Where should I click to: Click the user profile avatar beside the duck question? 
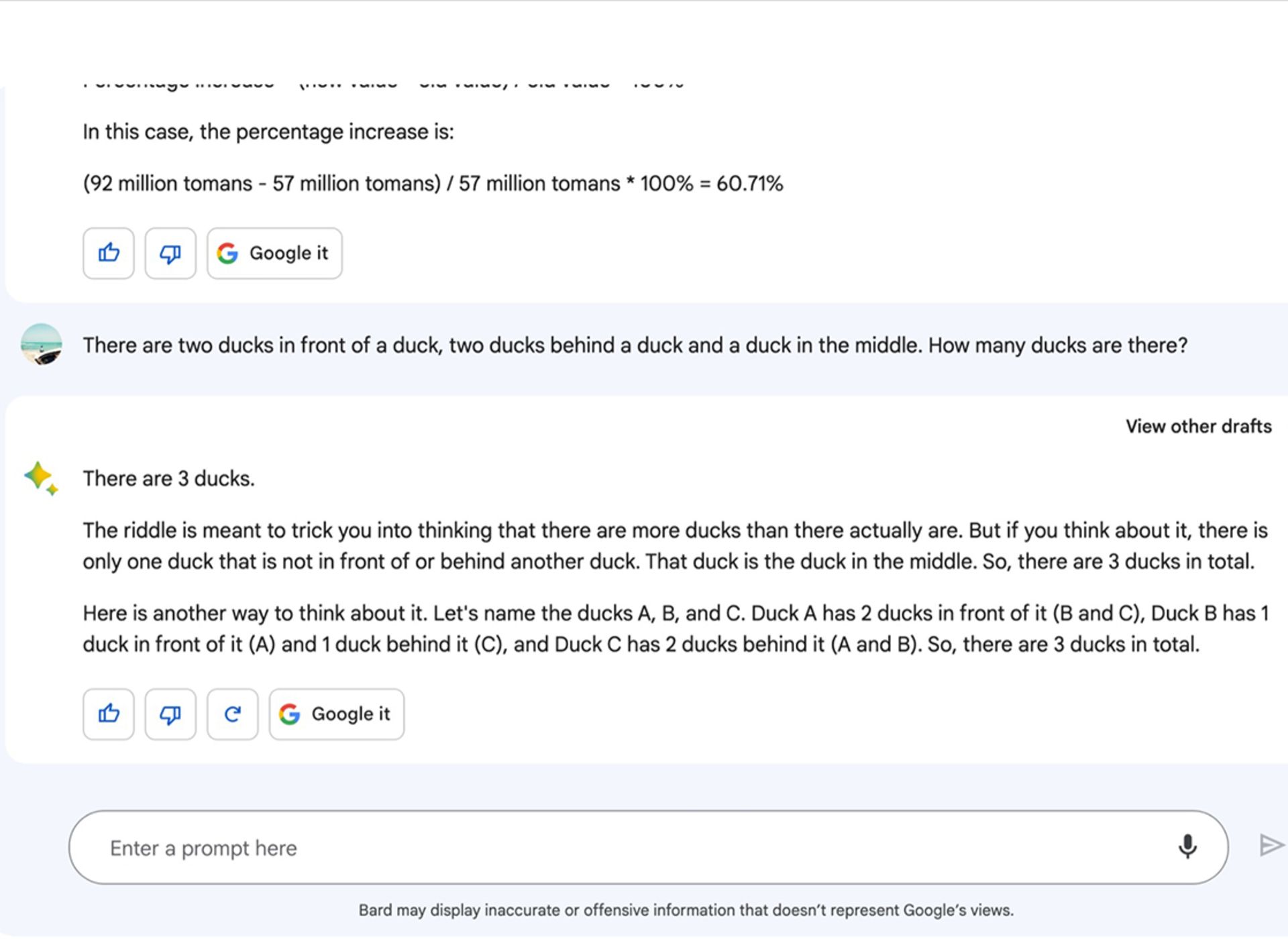(x=42, y=345)
